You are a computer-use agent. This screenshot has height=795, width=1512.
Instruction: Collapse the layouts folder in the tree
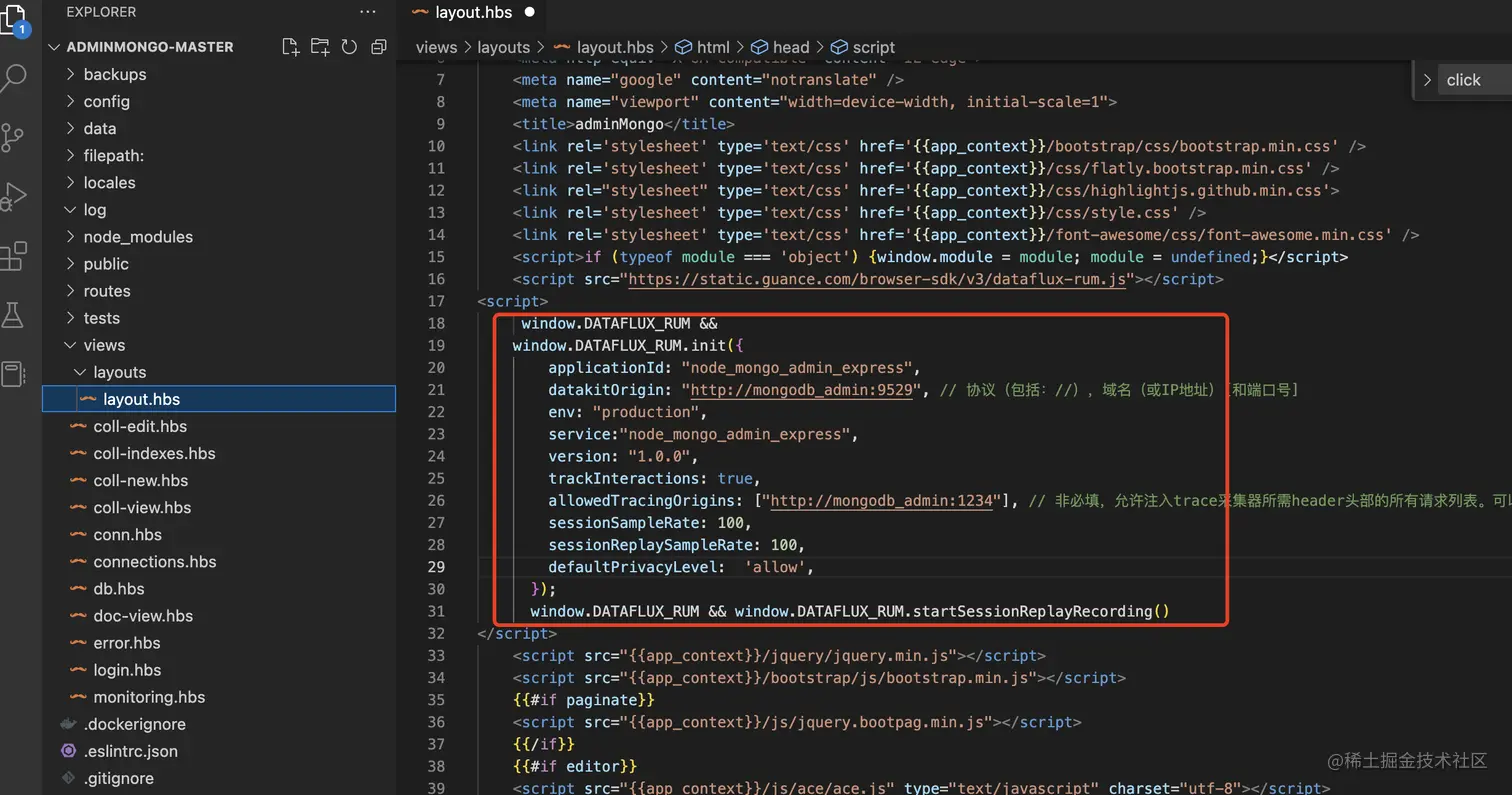coord(219,371)
